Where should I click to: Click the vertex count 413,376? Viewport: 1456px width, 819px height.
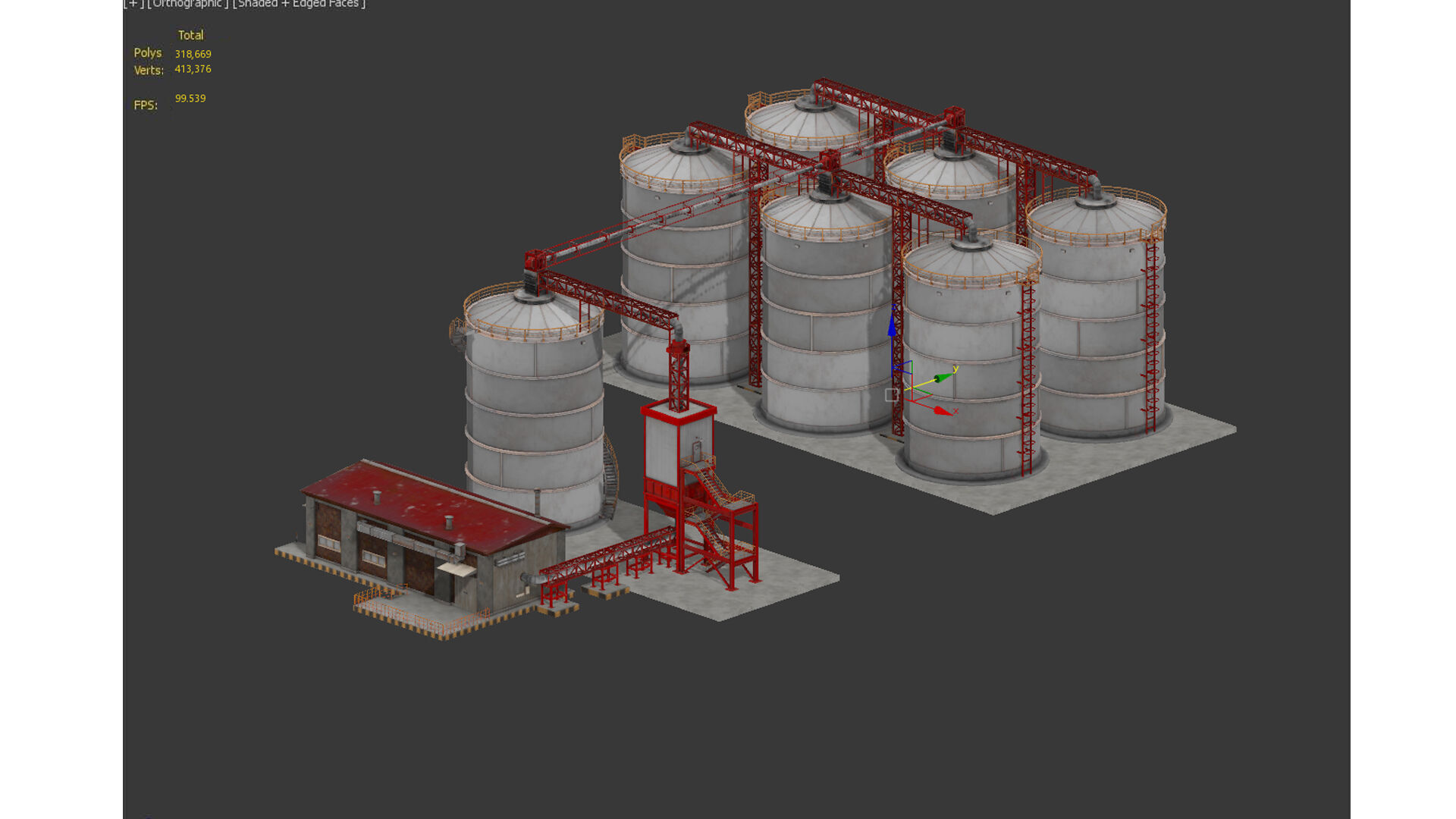pos(193,69)
